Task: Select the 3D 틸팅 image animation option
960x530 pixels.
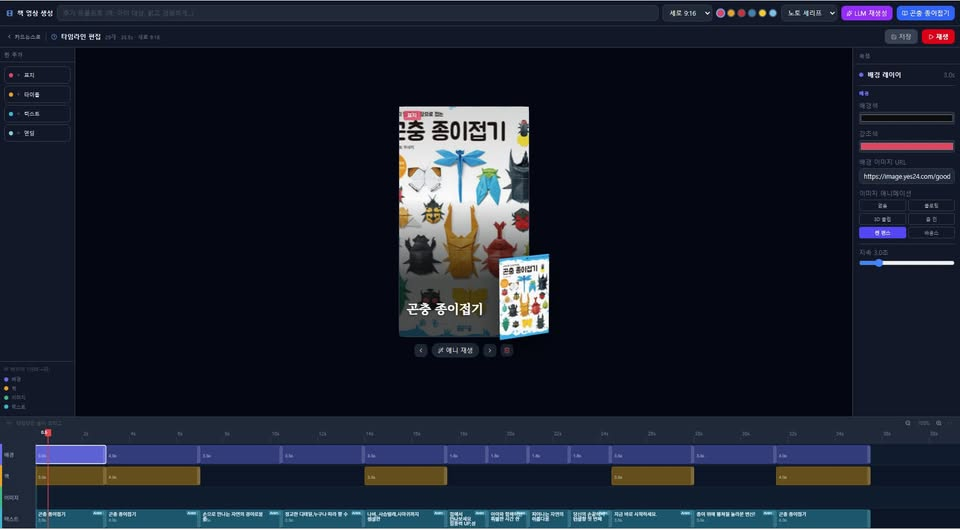Action: coord(882,219)
